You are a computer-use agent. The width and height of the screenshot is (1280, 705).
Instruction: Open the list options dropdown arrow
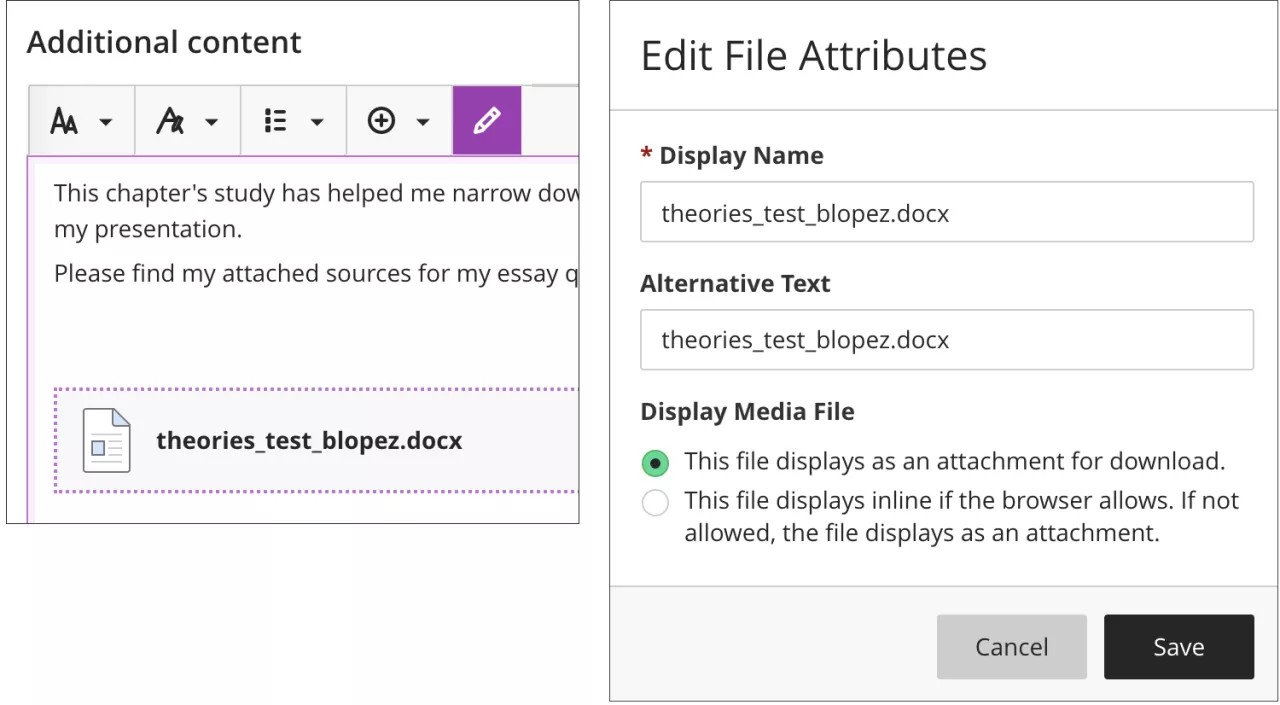point(318,123)
